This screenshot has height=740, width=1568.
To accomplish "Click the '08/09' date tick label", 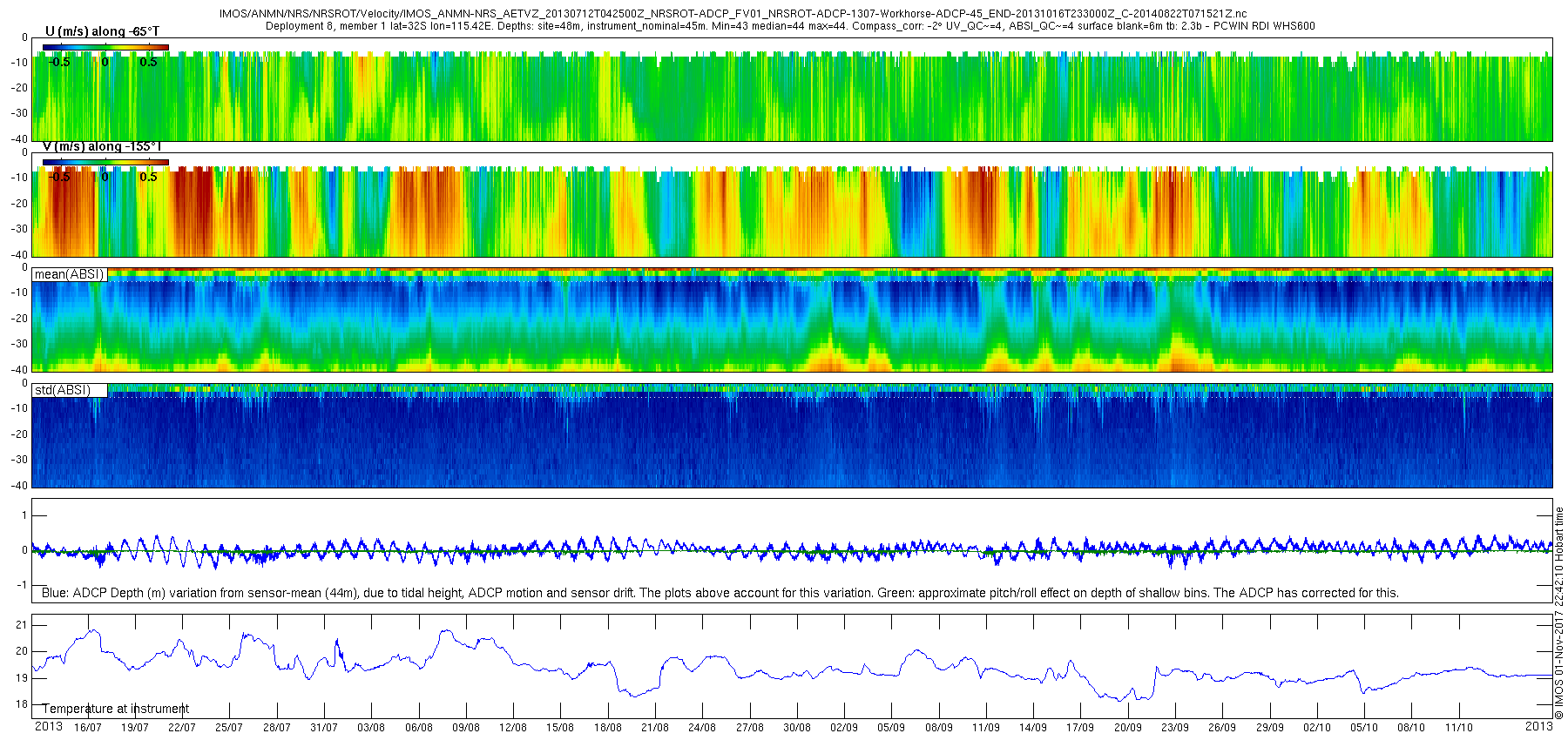I will [x=938, y=728].
